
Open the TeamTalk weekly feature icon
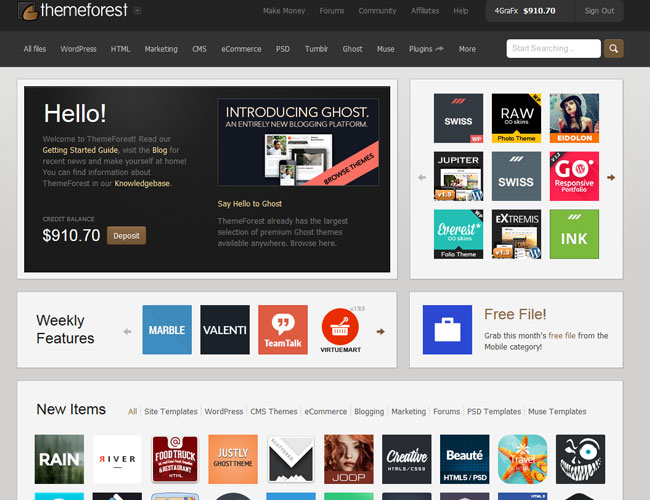point(283,330)
